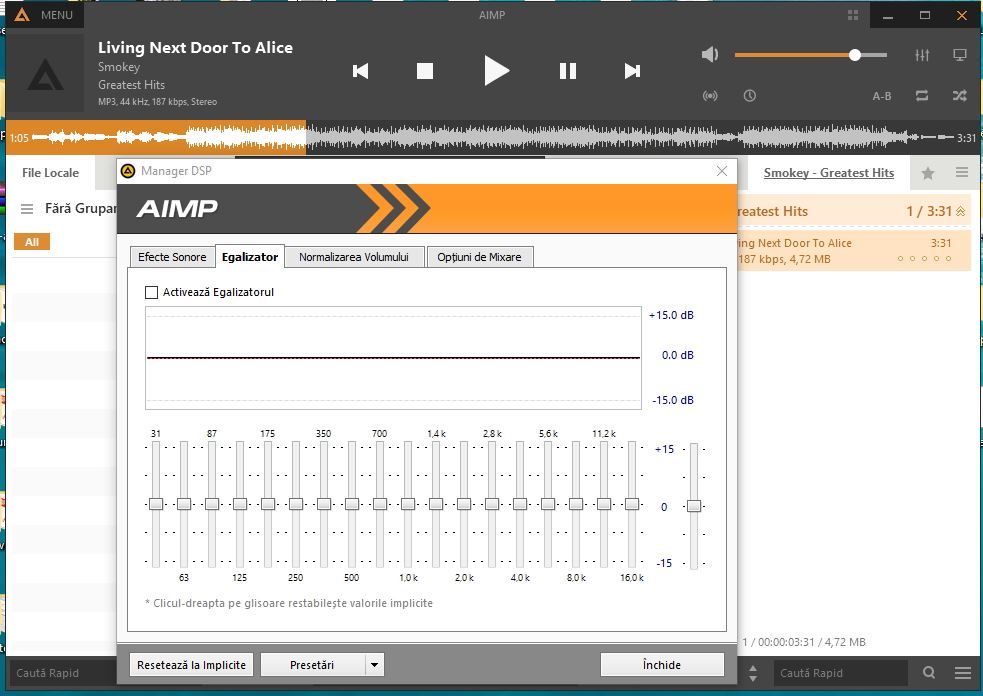Toggle the A-B repeat section
This screenshot has width=983, height=696.
(x=882, y=96)
